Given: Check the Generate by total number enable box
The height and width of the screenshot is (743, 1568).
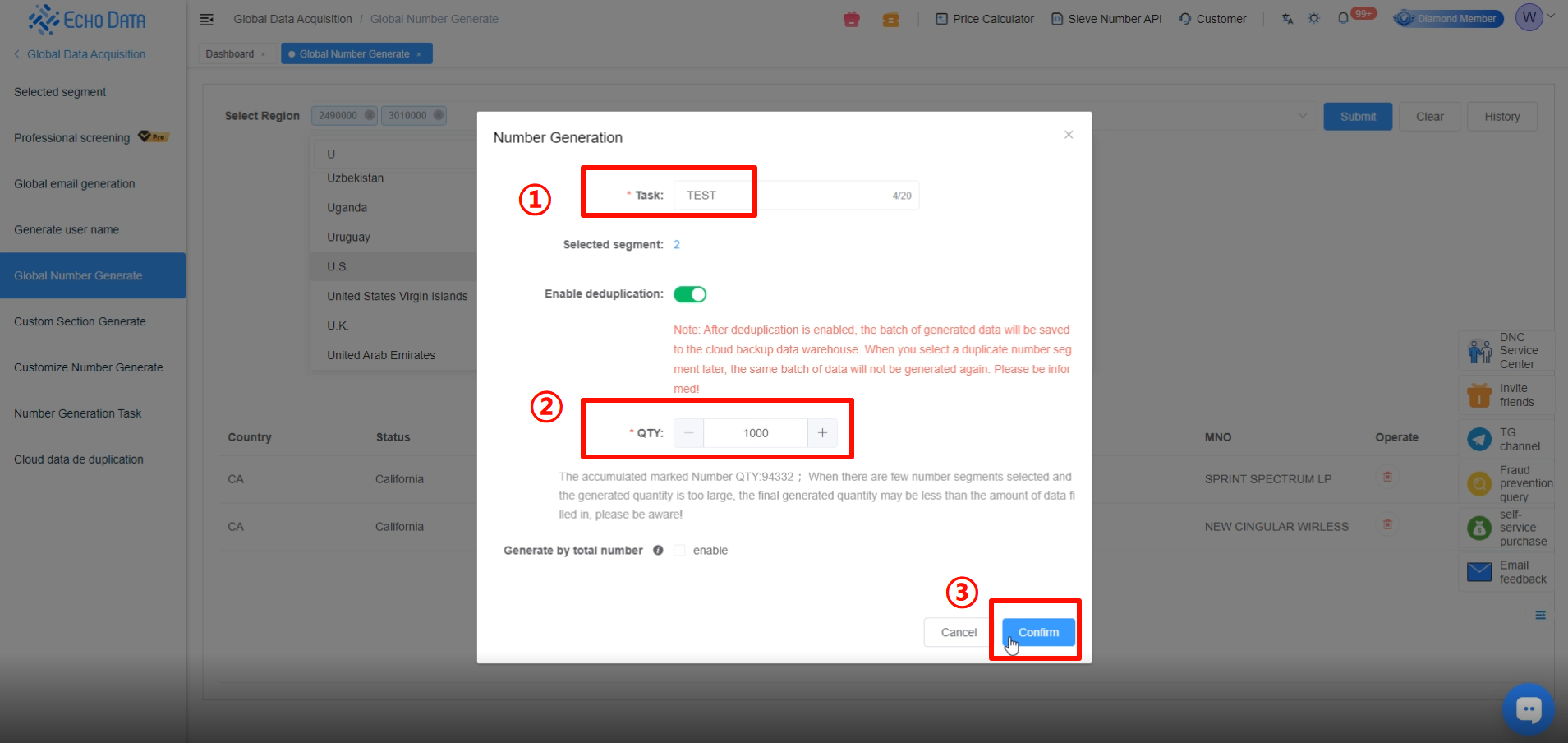Looking at the screenshot, I should click(x=679, y=551).
